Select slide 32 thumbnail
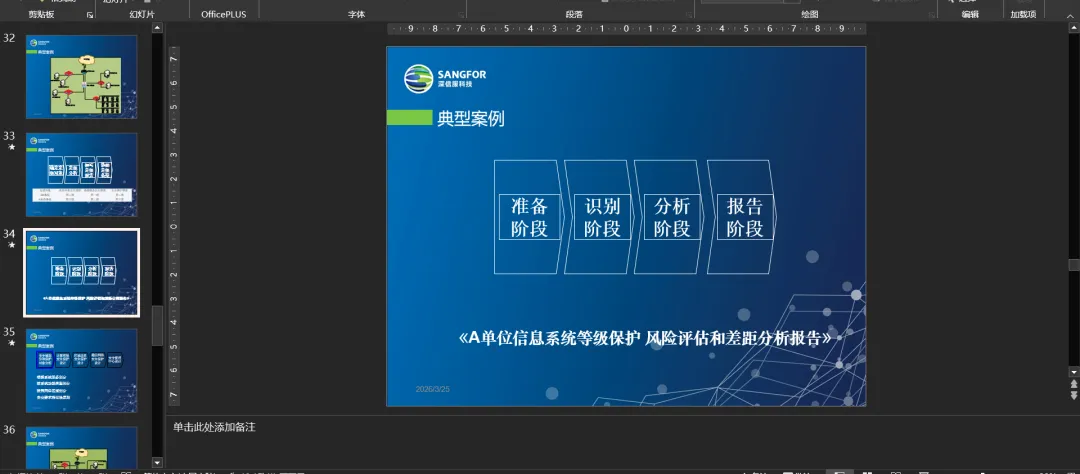Screen dimensions: 1080x474 (x=81, y=76)
